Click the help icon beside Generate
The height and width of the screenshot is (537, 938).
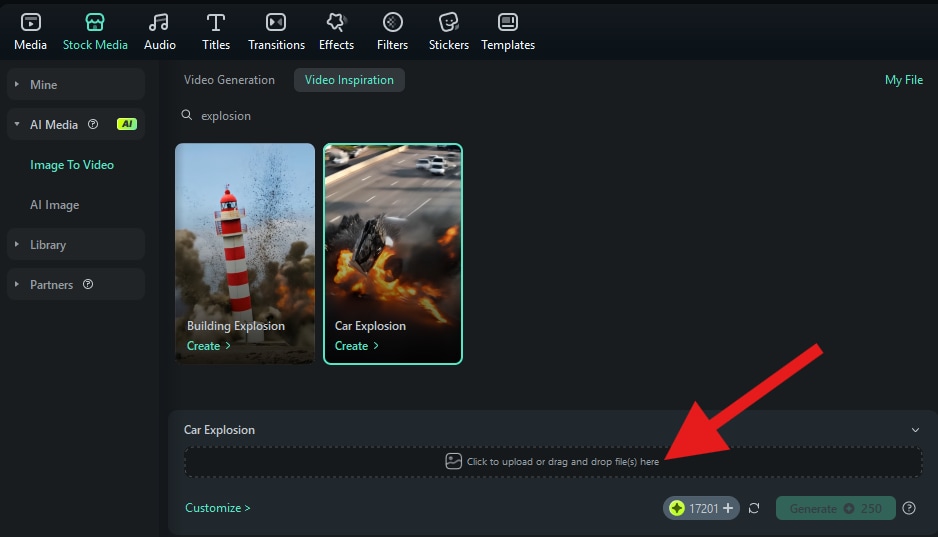(909, 508)
